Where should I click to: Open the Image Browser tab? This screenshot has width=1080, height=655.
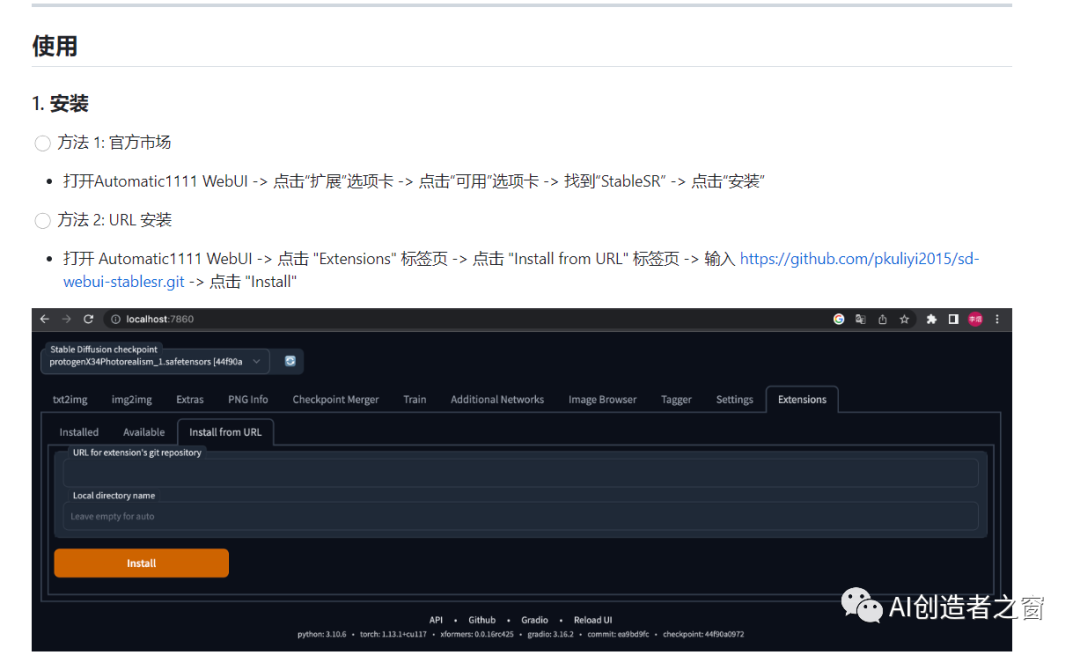[603, 399]
